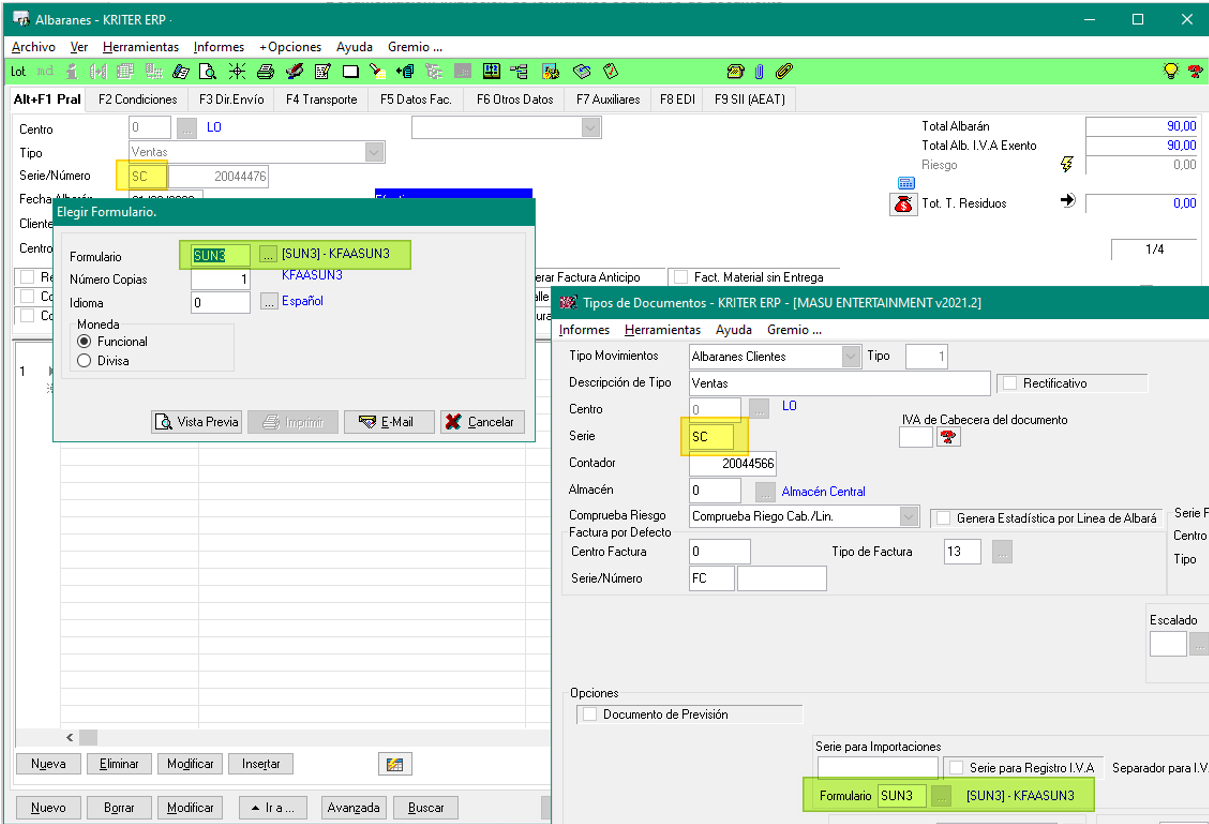Image resolution: width=1209 pixels, height=824 pixels.
Task: Switch to the F4 Transporte tab
Action: tap(321, 100)
